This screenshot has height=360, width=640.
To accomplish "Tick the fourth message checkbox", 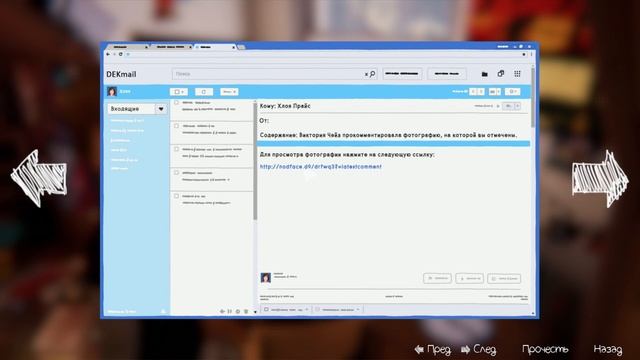I will (177, 173).
